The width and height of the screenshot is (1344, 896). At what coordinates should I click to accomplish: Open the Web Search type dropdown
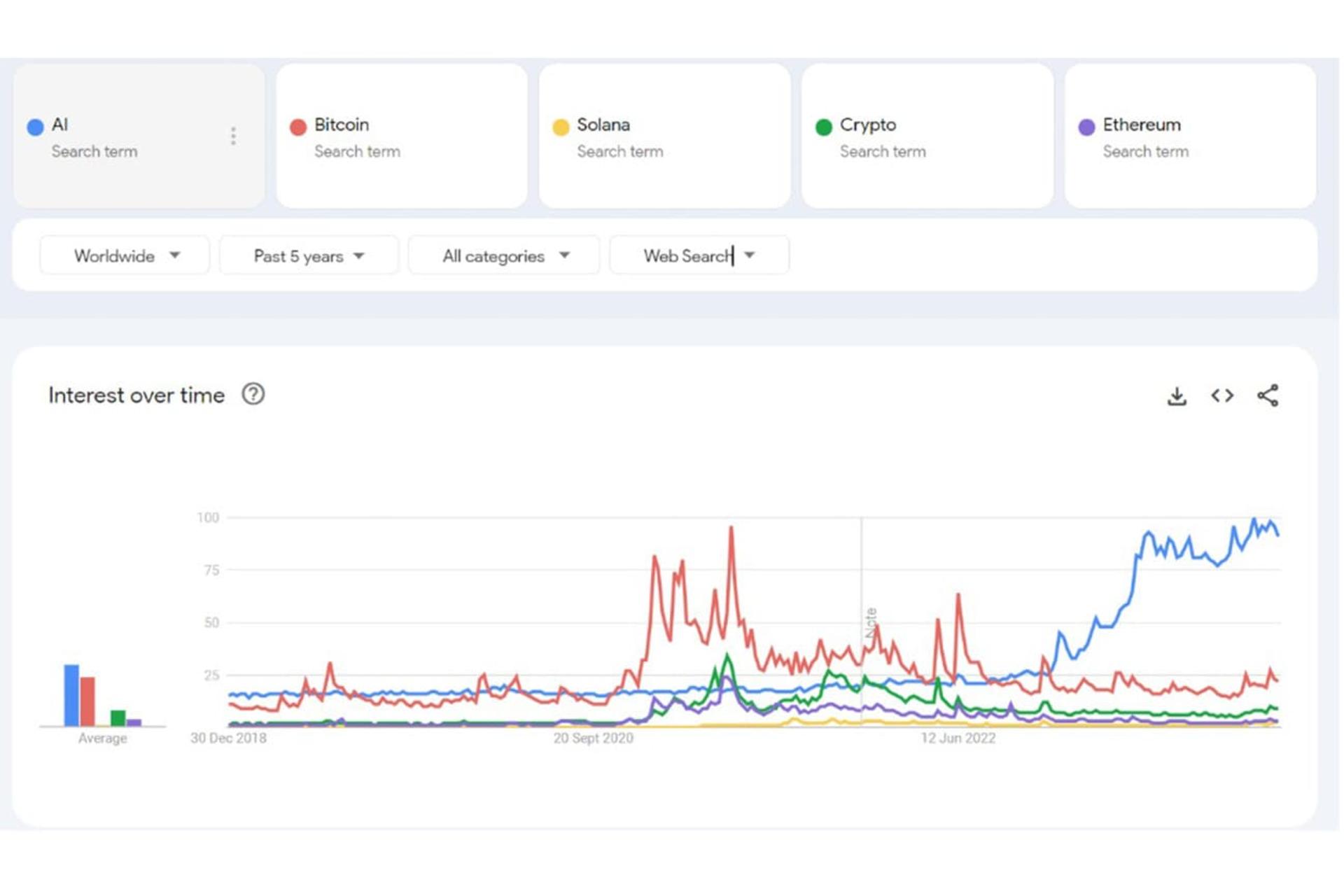click(x=699, y=255)
